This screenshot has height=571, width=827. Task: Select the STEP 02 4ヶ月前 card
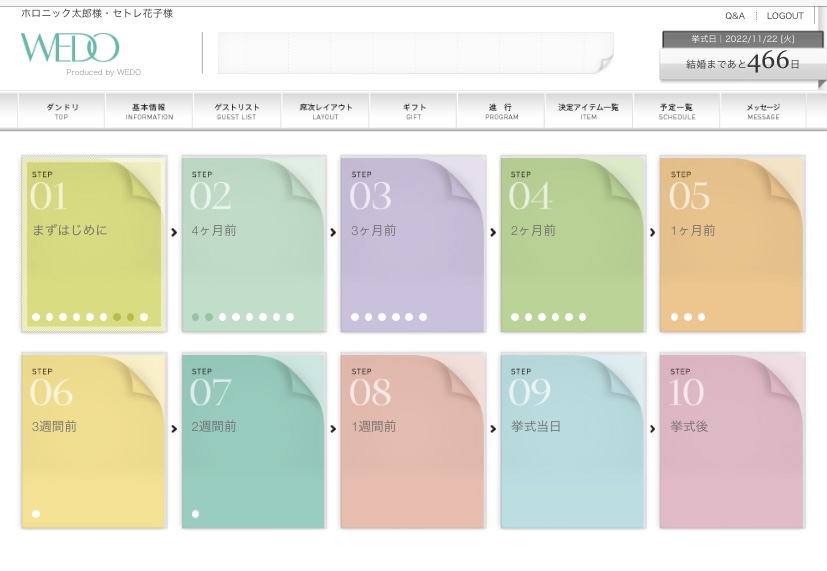coord(253,244)
